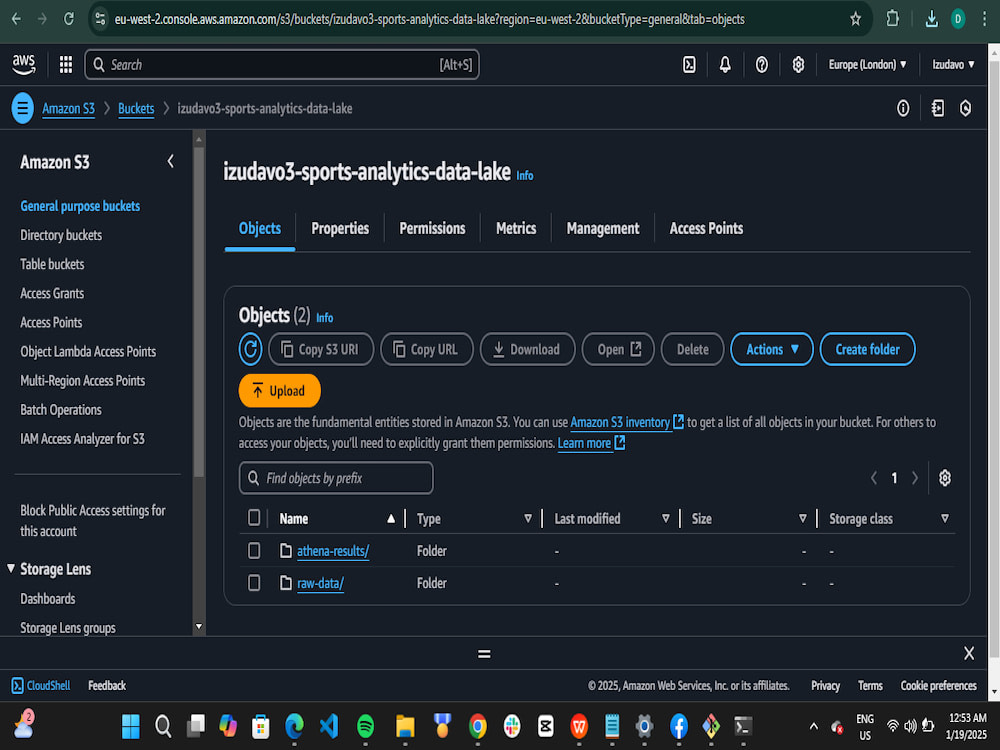The image size is (1000, 750).
Task: Select all objects with header checkbox
Action: click(x=254, y=517)
